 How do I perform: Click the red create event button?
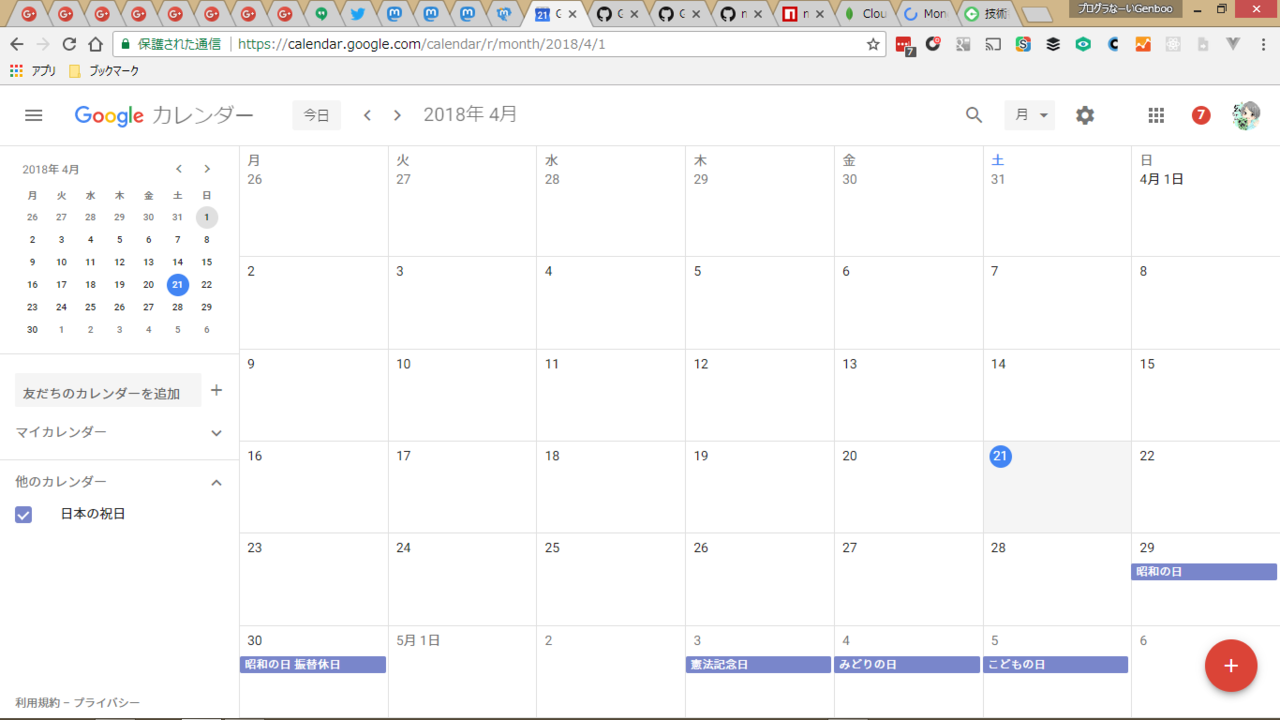coord(1230,666)
